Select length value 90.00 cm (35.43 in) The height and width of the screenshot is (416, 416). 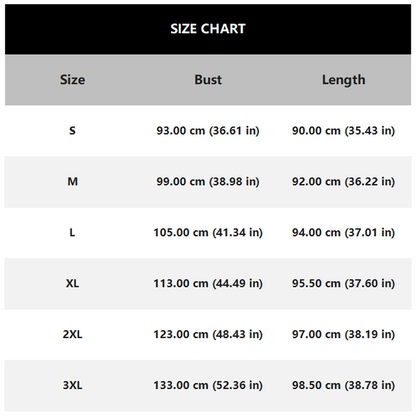pos(344,131)
